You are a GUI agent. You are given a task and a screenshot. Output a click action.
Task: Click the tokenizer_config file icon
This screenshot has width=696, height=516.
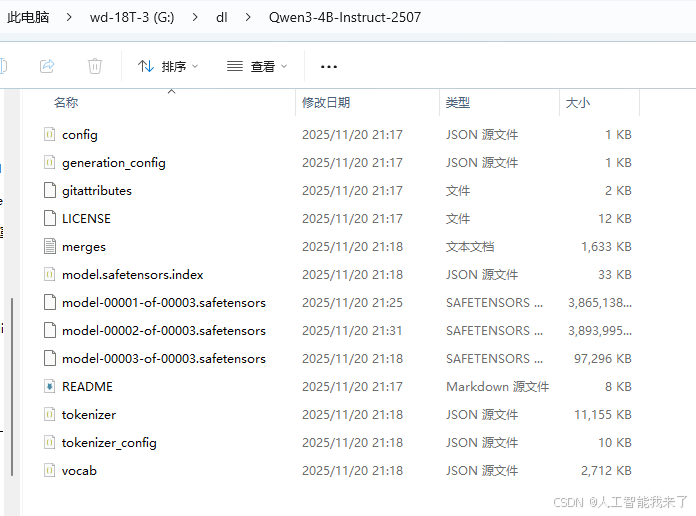coord(50,442)
